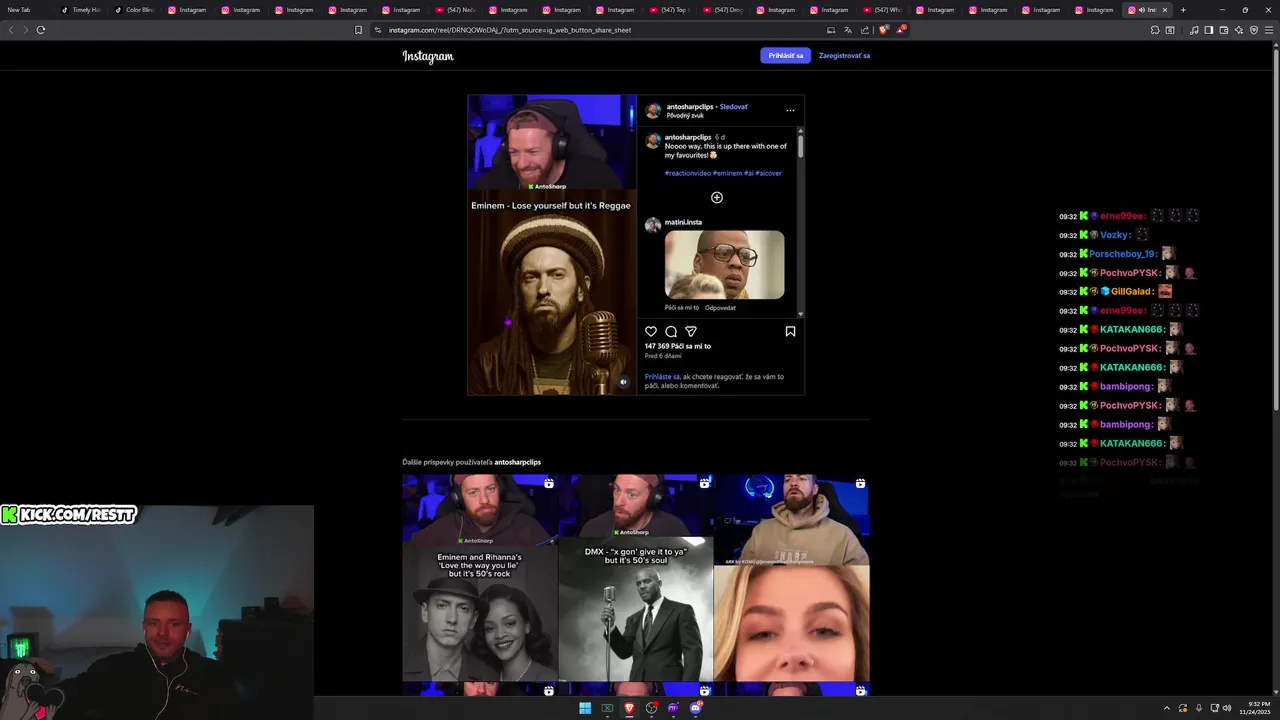Open volume control in system tray
Viewport: 1280px width, 720px height.
tap(1227, 708)
